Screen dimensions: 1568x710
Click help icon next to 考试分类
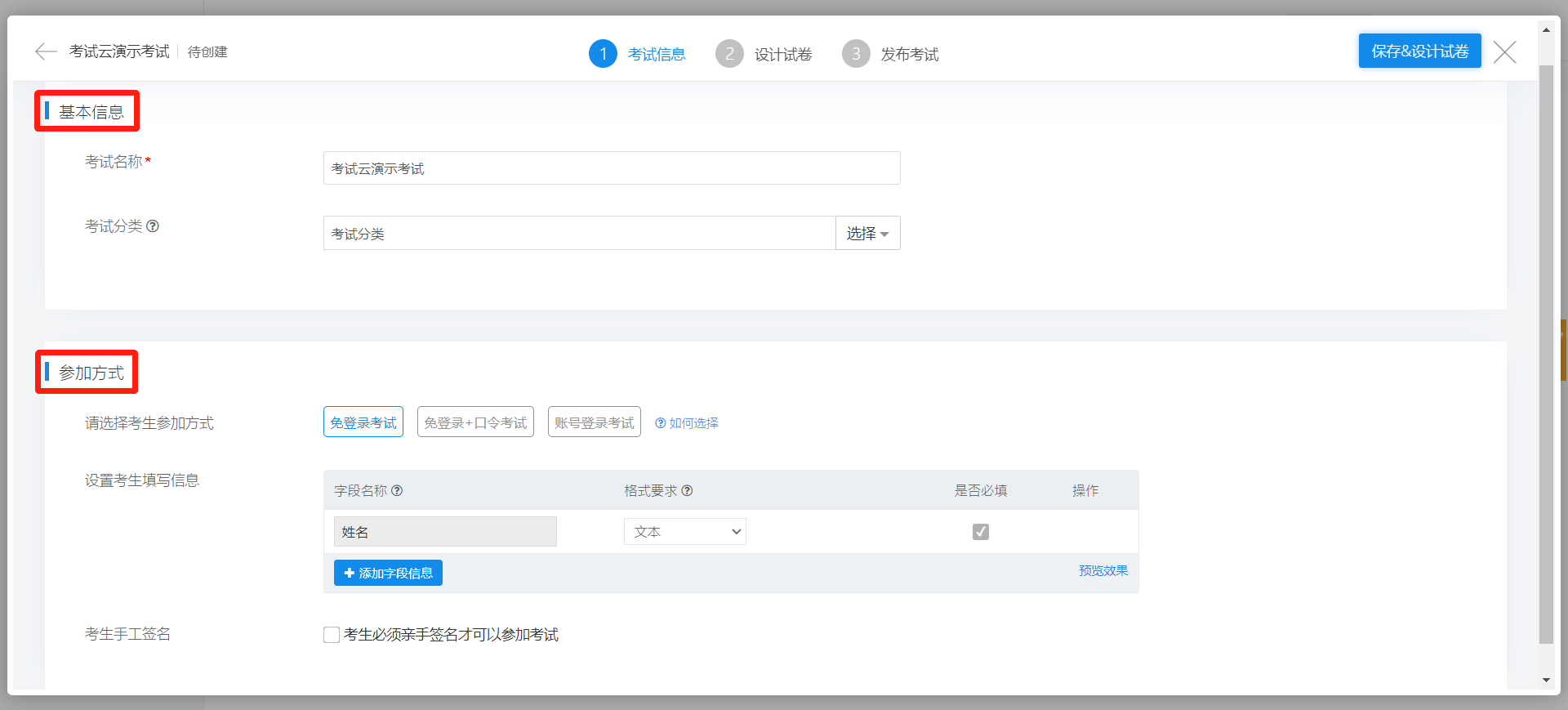tap(153, 226)
